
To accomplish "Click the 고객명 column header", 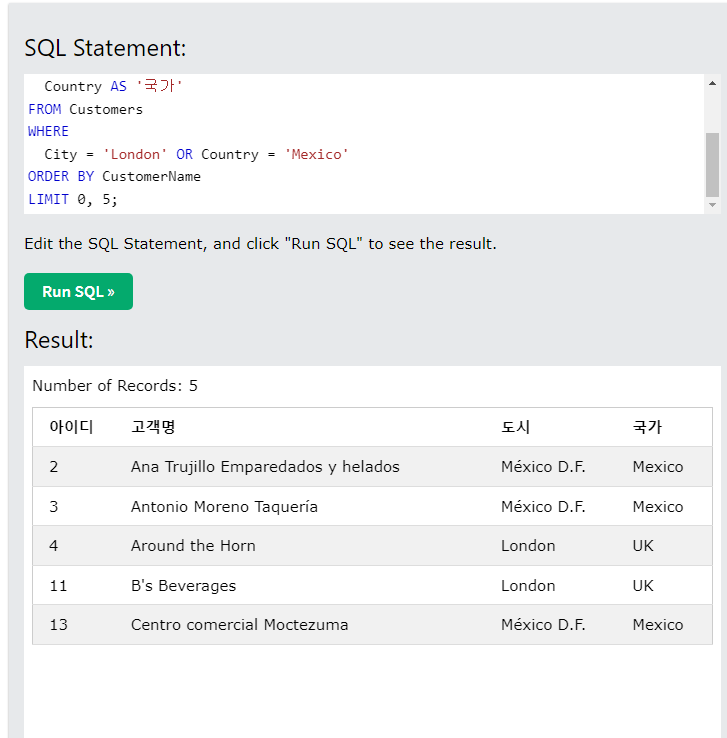I will point(153,427).
